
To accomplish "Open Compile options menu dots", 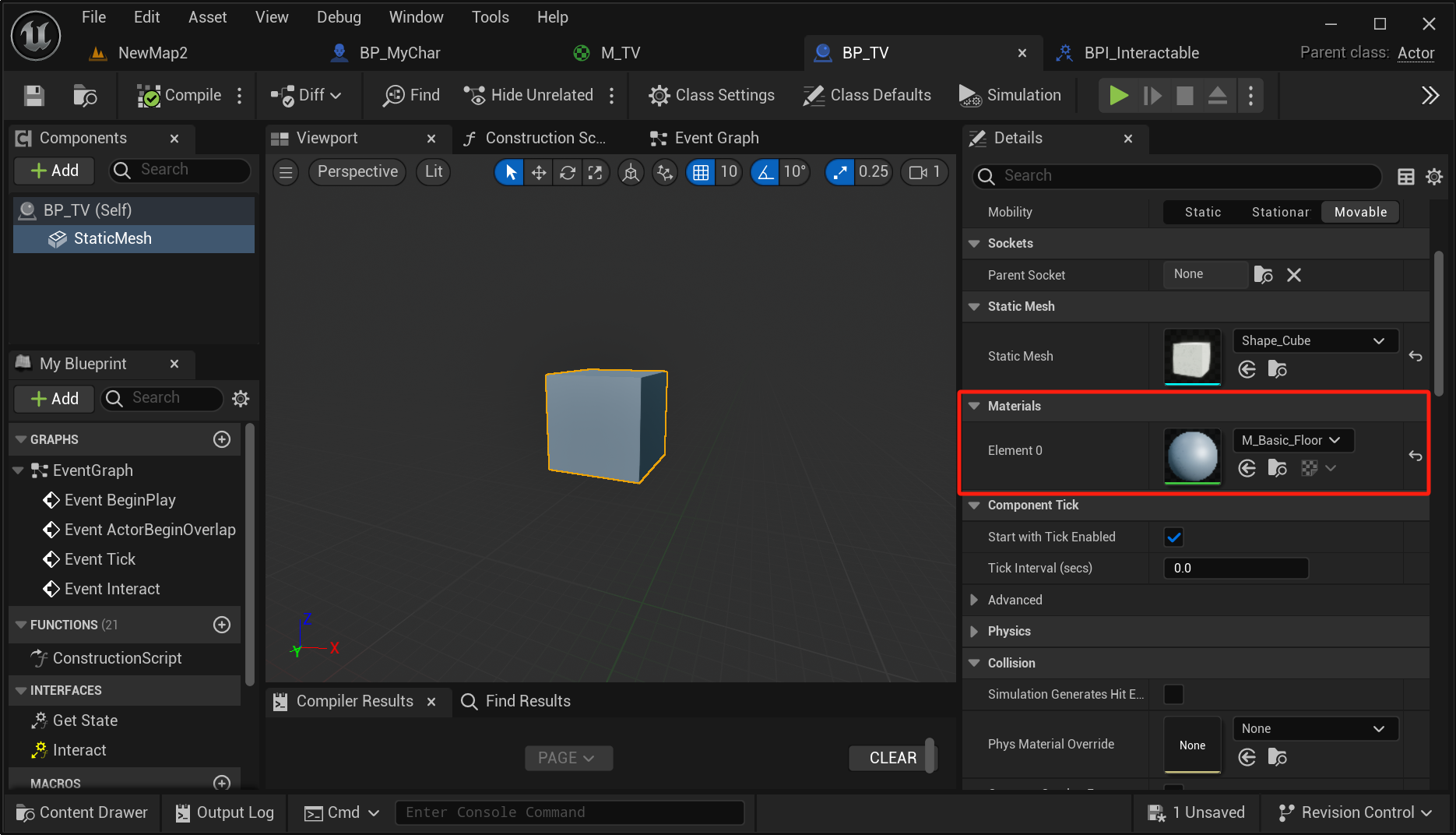I will coord(240,95).
